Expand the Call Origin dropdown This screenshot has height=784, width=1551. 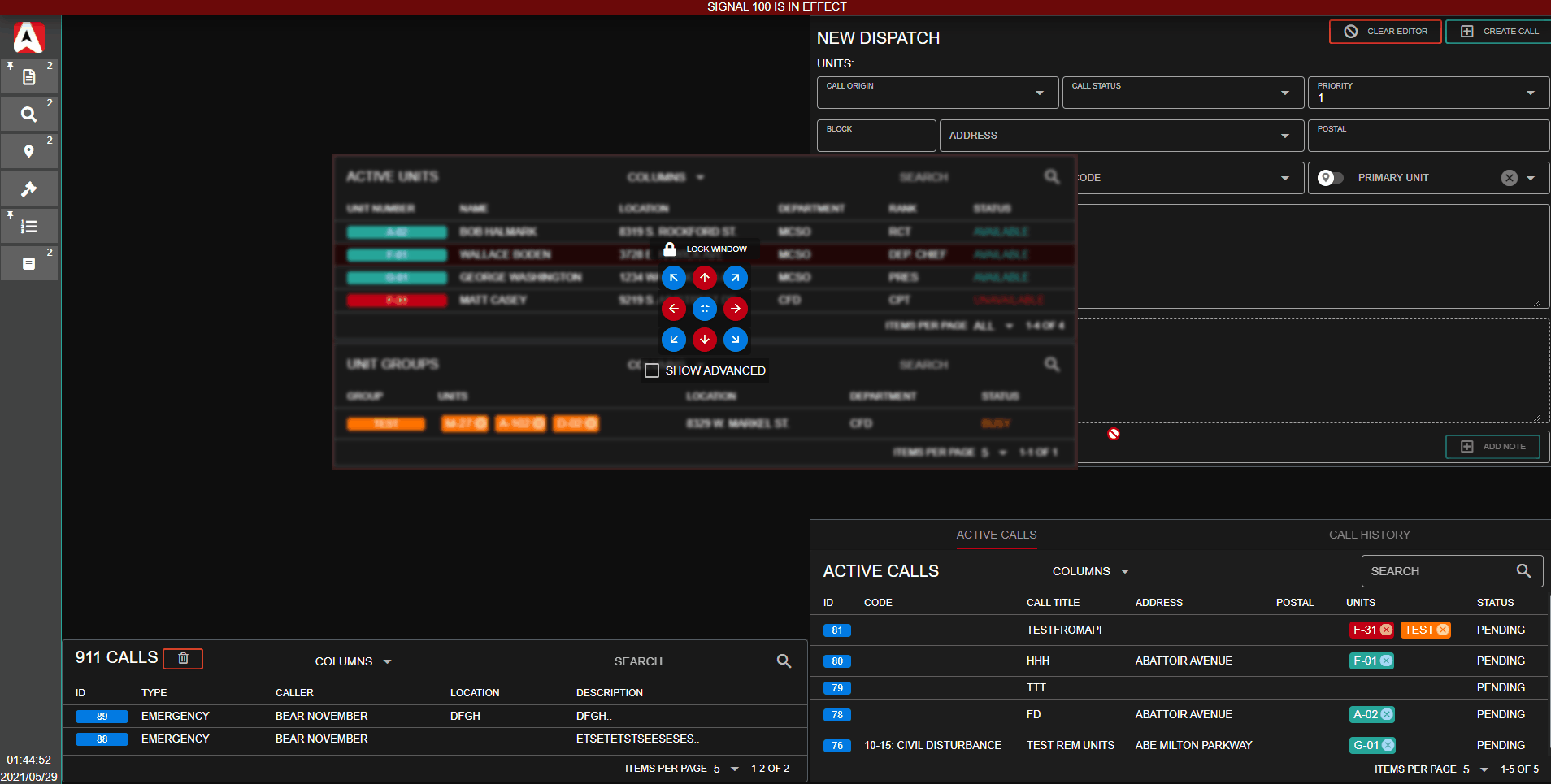937,93
